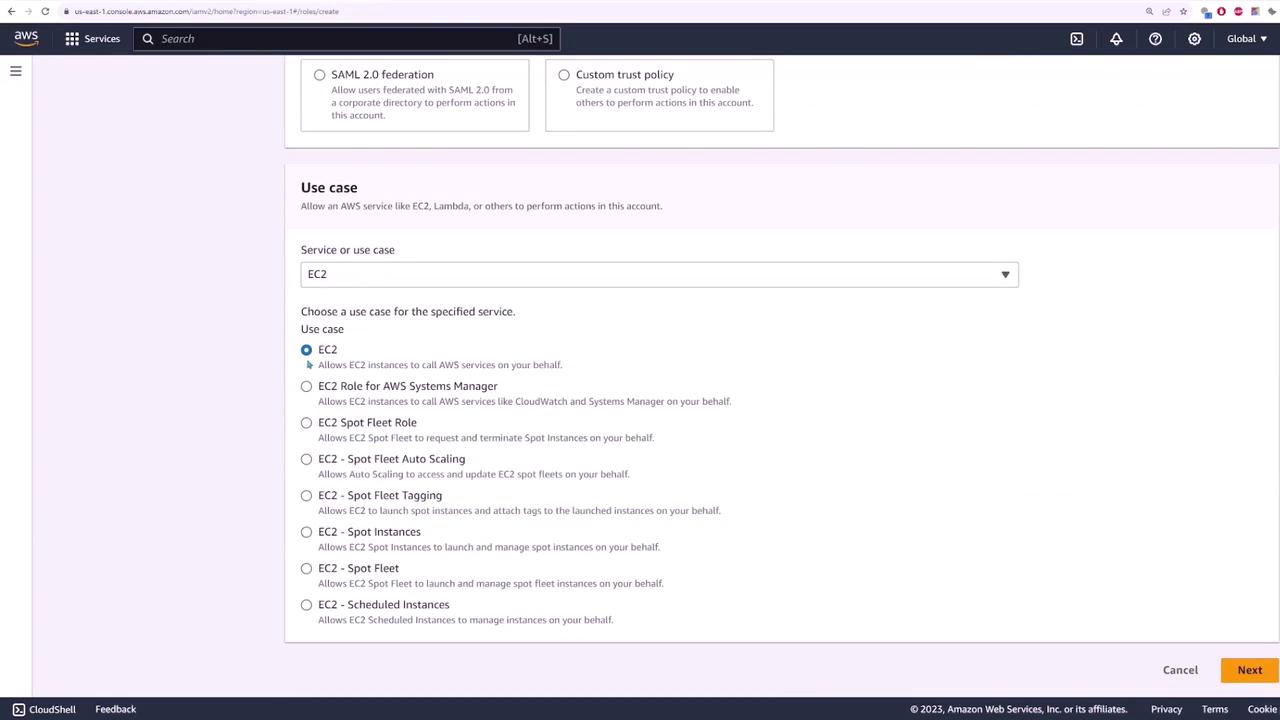Click Next to continue role creation
Image resolution: width=1280 pixels, height=720 pixels.
tap(1249, 670)
